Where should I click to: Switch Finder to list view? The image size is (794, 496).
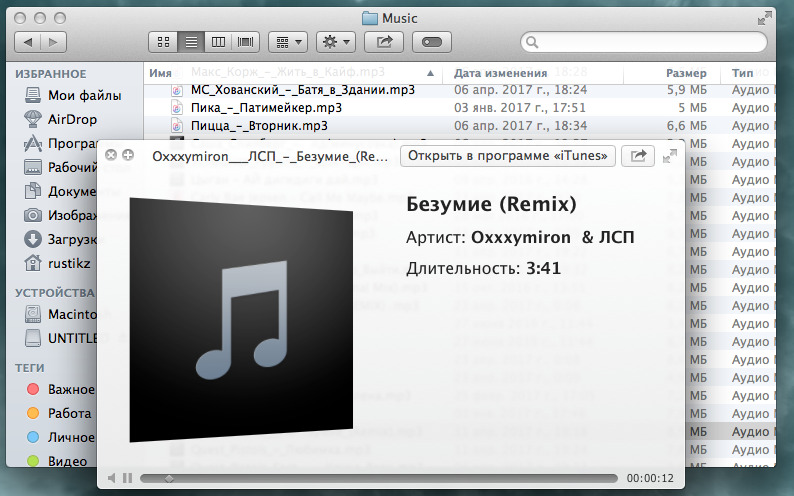(191, 42)
